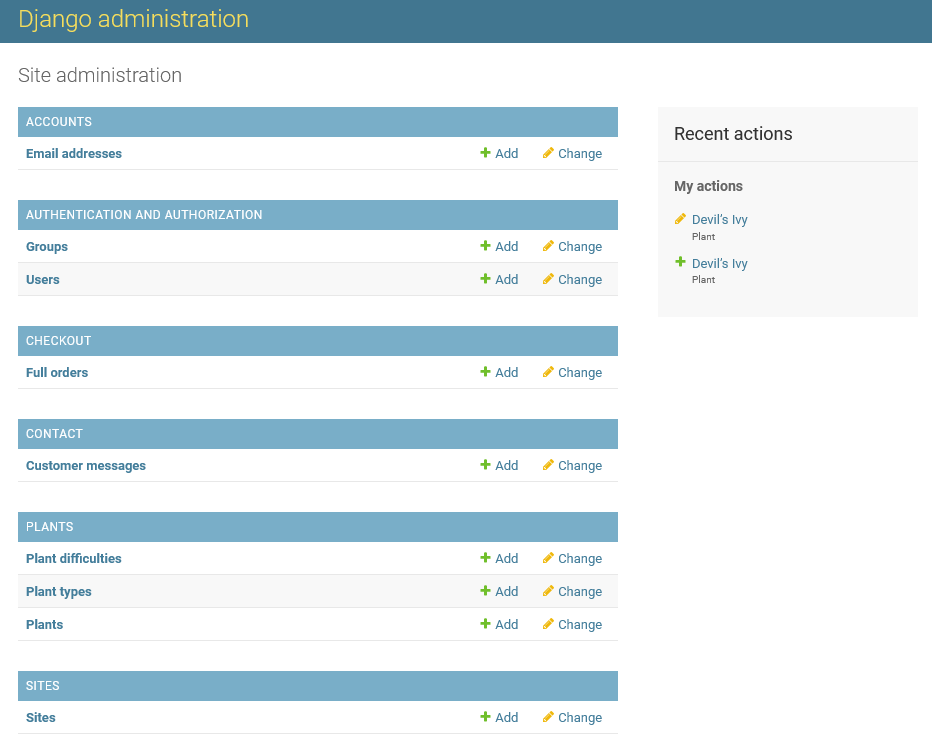Click the pencil icon for Full orders
Image resolution: width=932 pixels, height=750 pixels.
coord(548,372)
